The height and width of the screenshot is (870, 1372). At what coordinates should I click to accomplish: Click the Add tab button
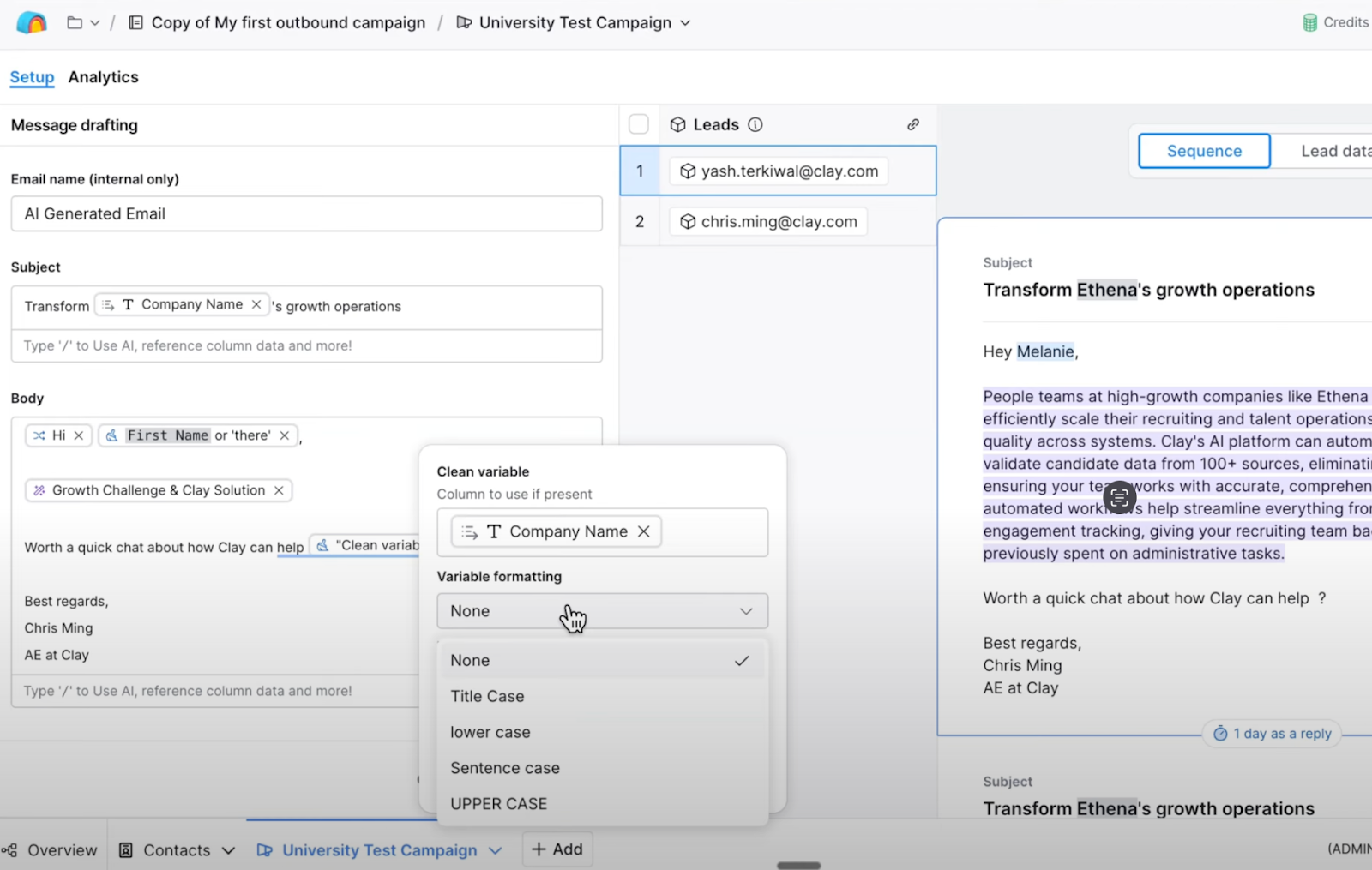point(557,849)
